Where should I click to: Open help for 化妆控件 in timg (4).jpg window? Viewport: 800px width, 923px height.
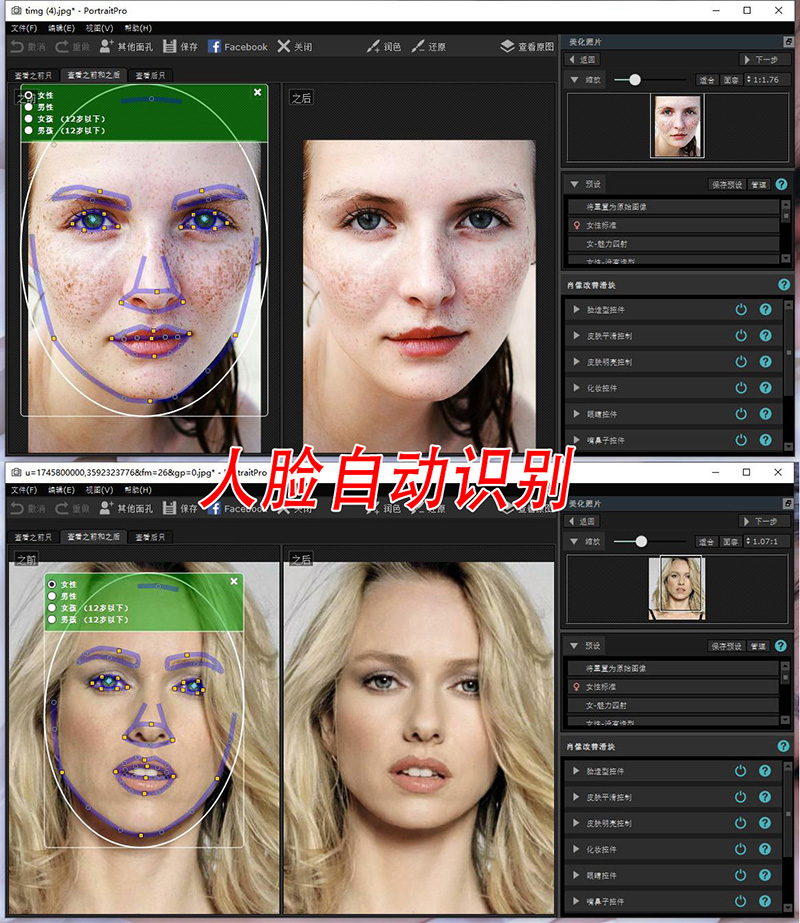765,388
